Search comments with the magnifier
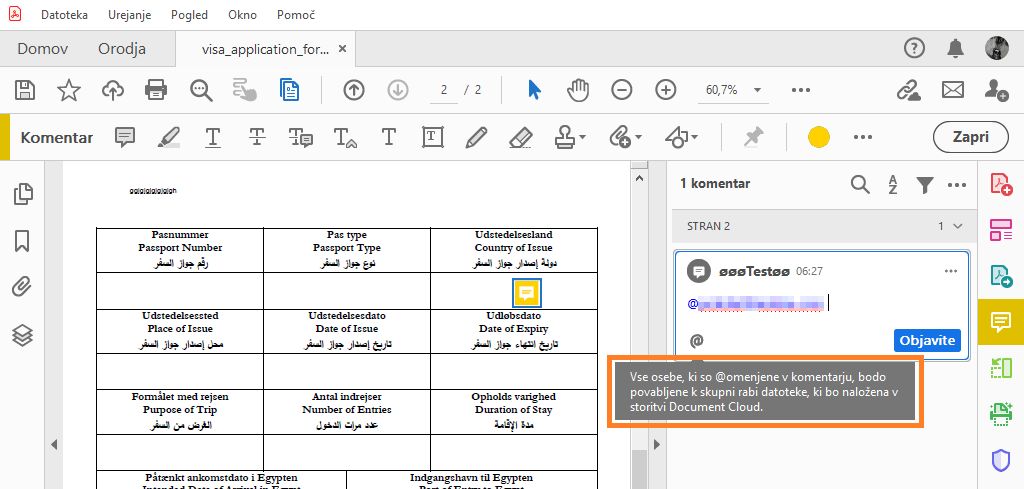The image size is (1024, 489). click(x=860, y=184)
